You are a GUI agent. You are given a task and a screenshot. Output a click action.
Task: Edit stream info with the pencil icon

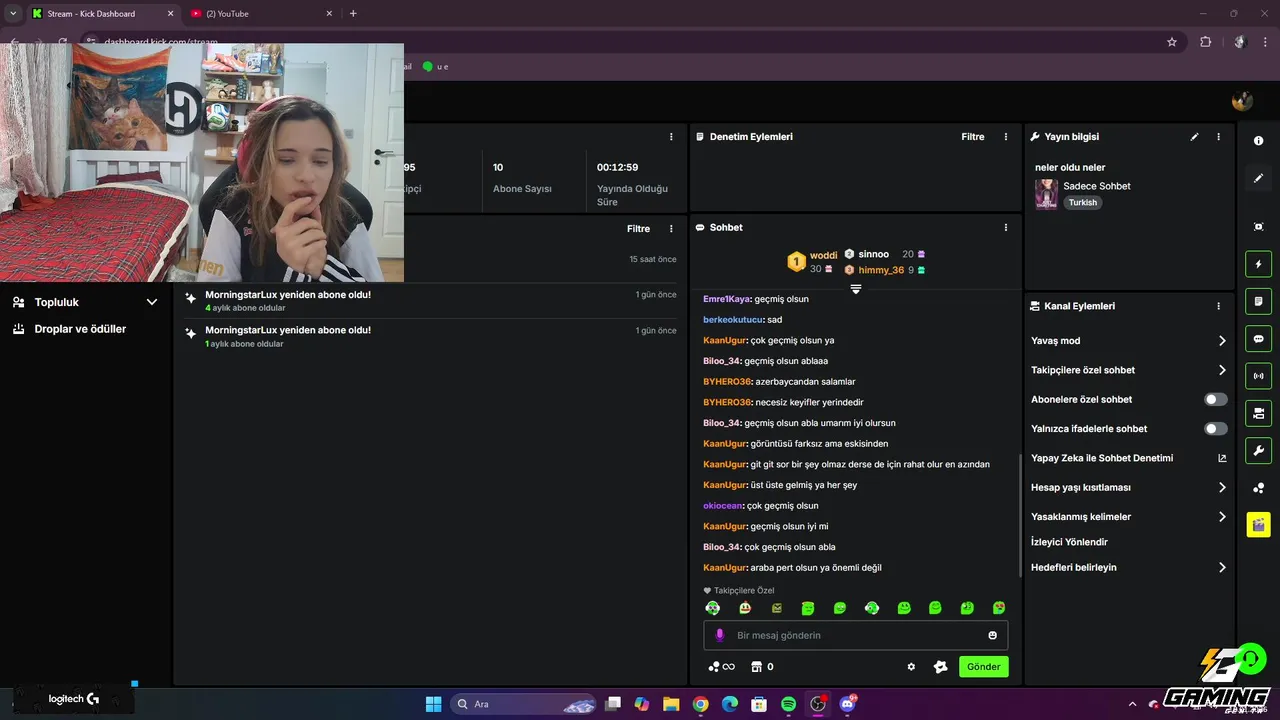tap(1194, 137)
